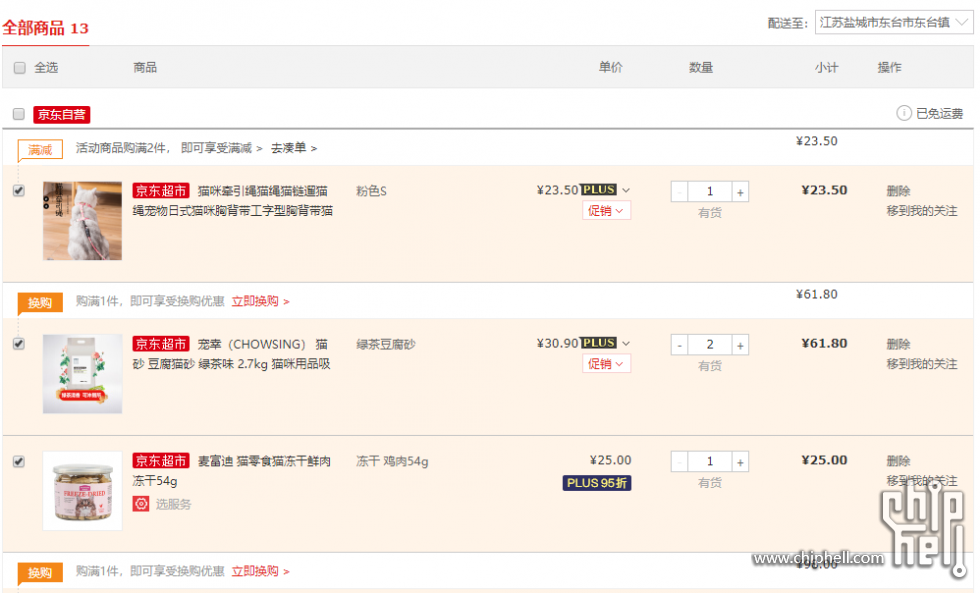Click the PLUS 95折 badge

597,483
